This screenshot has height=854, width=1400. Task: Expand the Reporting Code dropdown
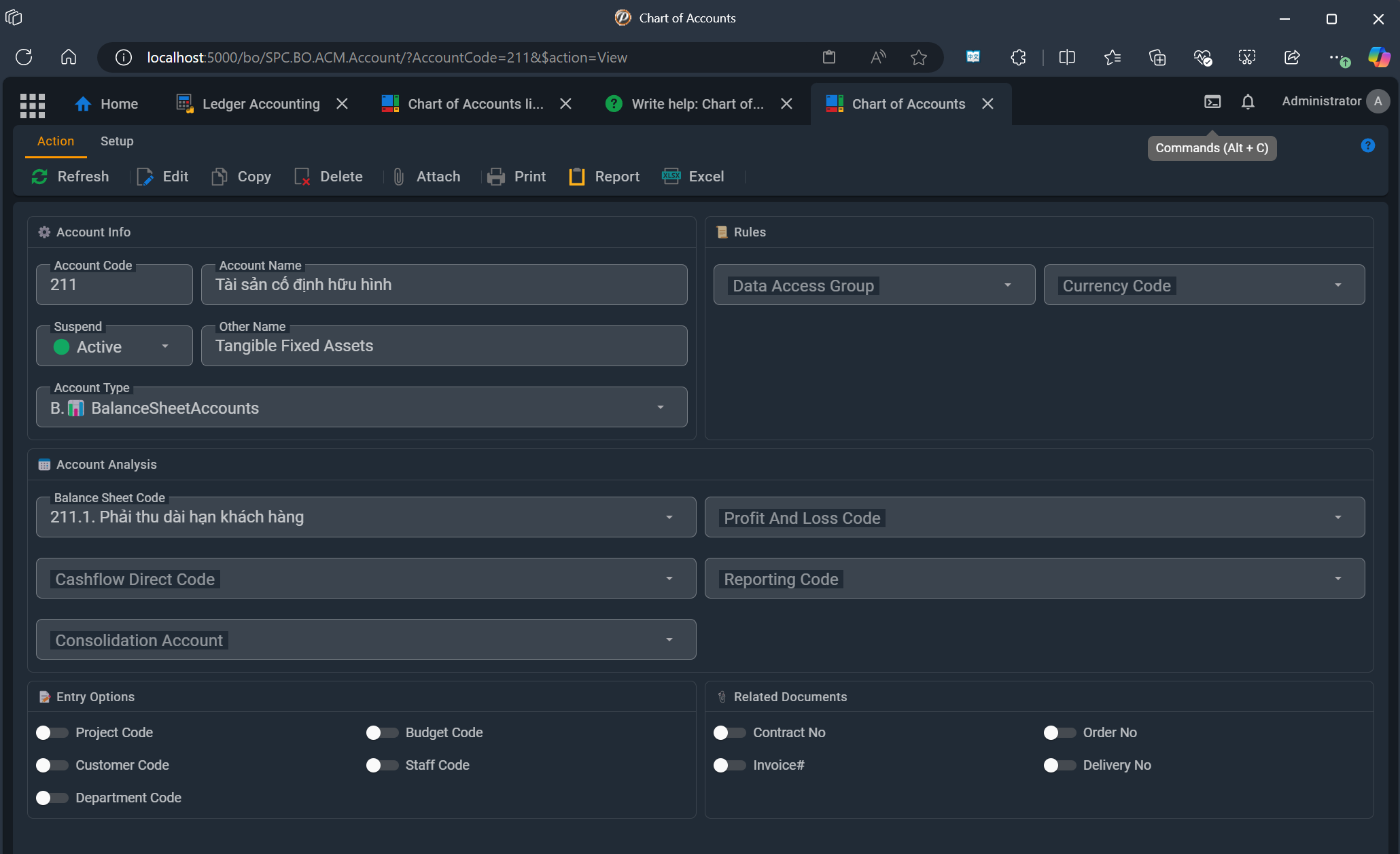tap(1034, 579)
